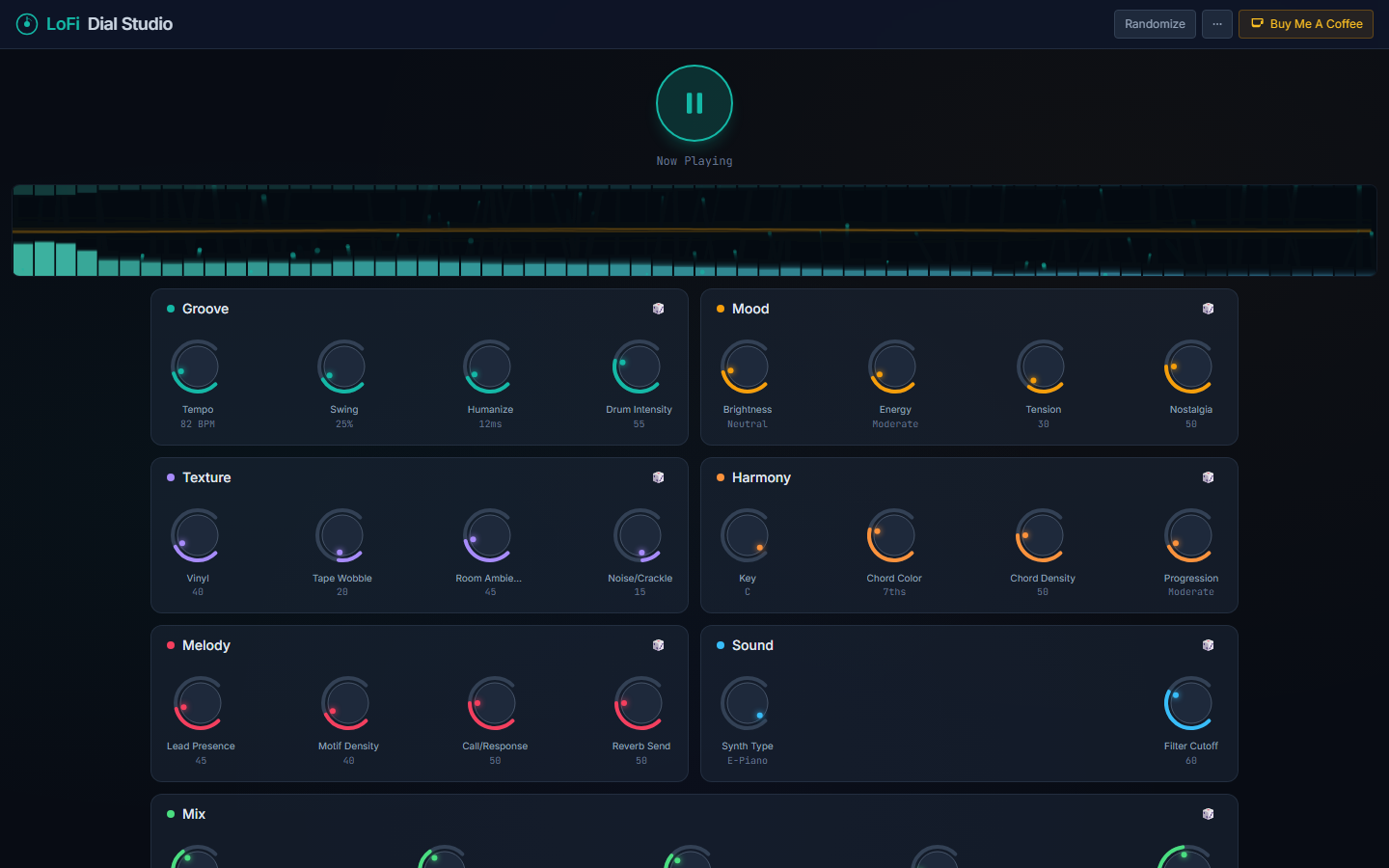Click the Reverb Send knob
The image size is (1389, 868).
pos(641,703)
